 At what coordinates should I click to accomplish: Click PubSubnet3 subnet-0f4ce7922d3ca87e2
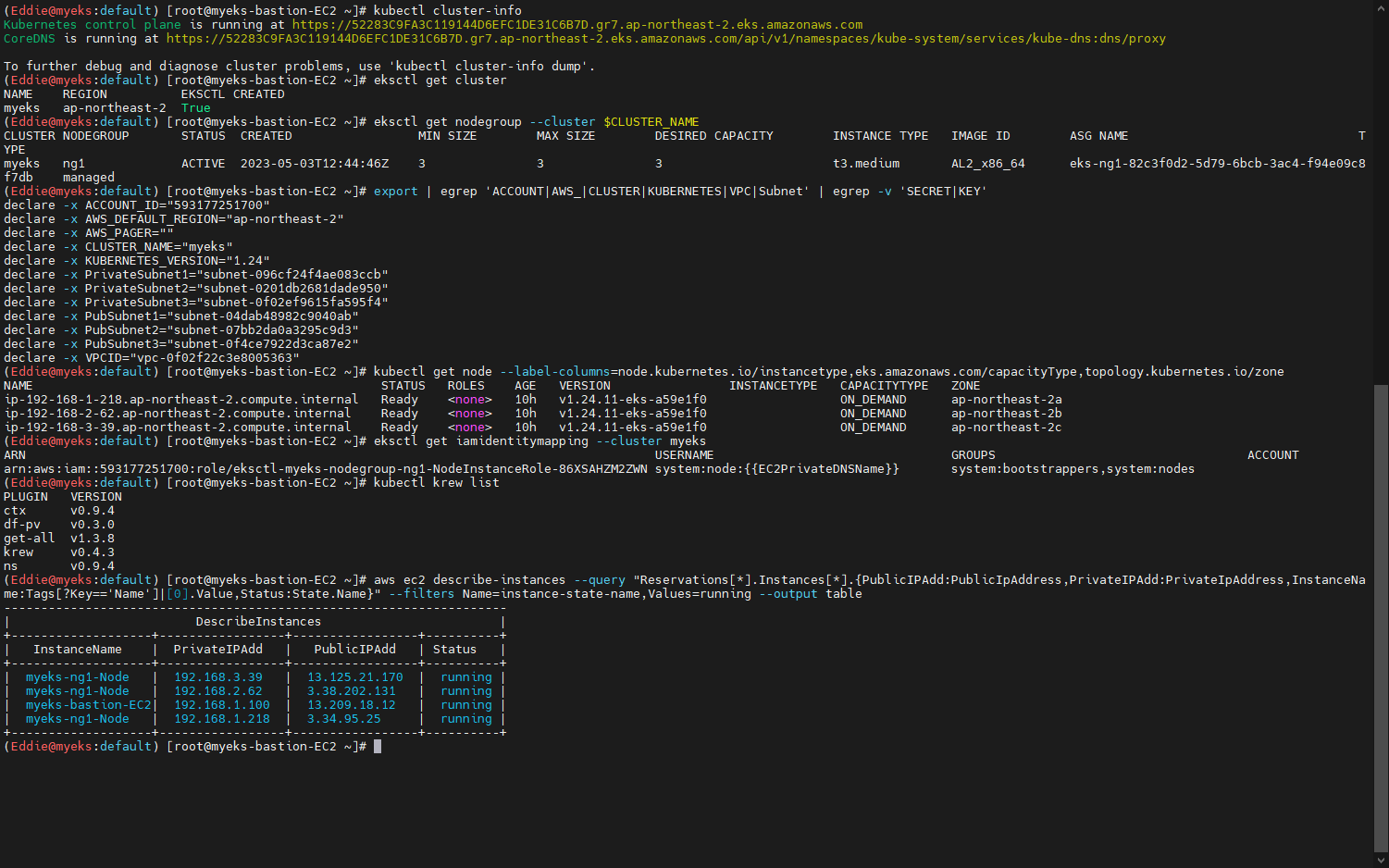click(263, 344)
